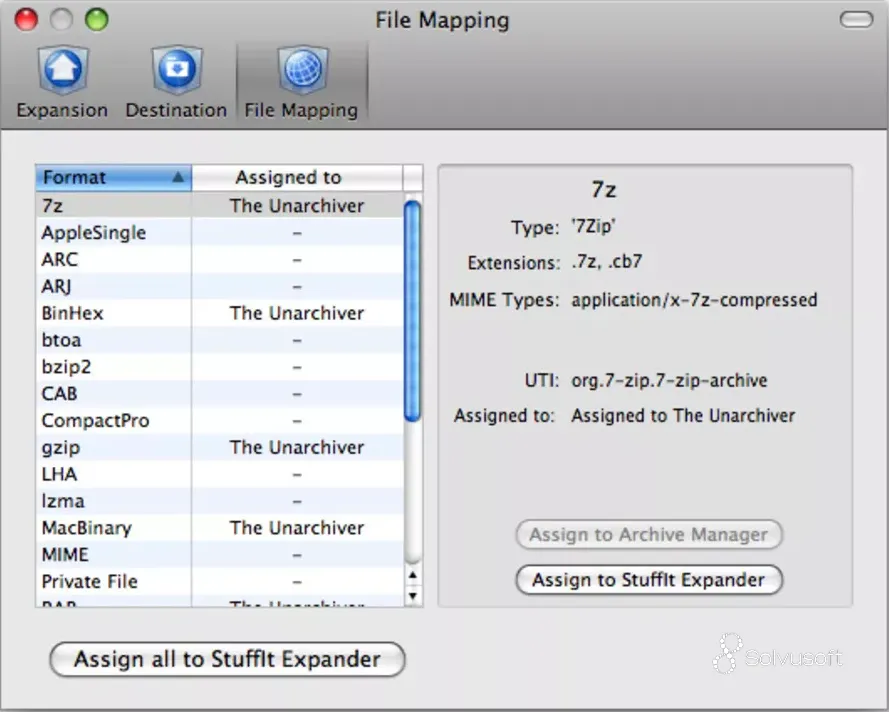
Task: Select the ARC format row
Action: [219, 260]
